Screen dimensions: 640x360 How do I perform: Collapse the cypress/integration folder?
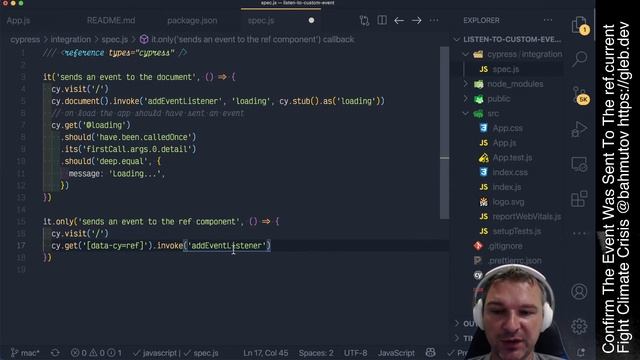(x=513, y=54)
